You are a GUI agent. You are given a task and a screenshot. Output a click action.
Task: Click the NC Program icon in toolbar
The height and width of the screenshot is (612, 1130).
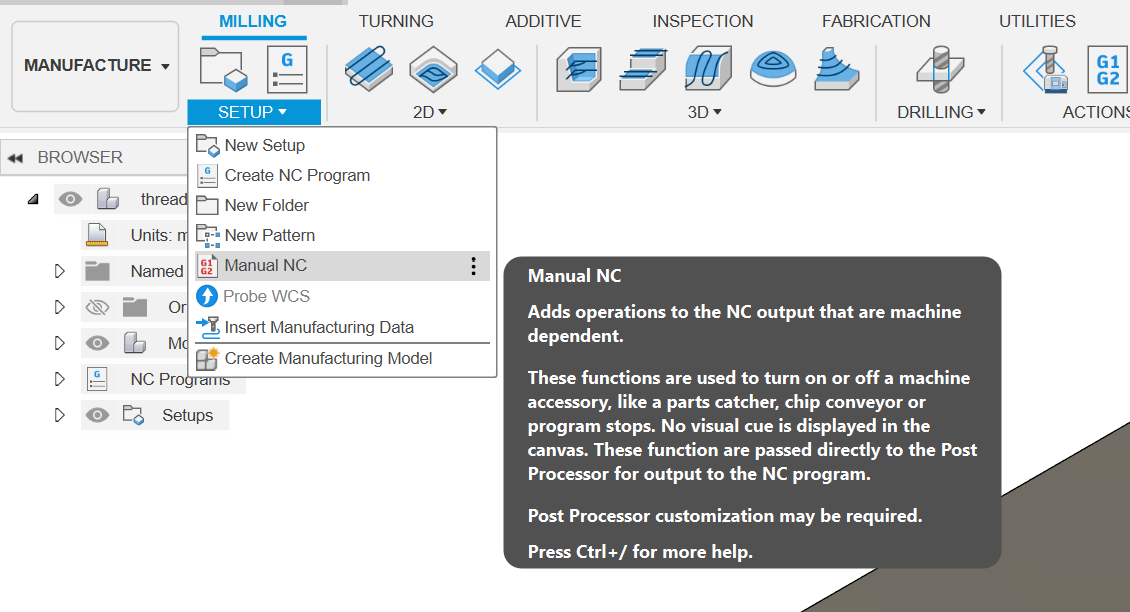pyautogui.click(x=287, y=68)
